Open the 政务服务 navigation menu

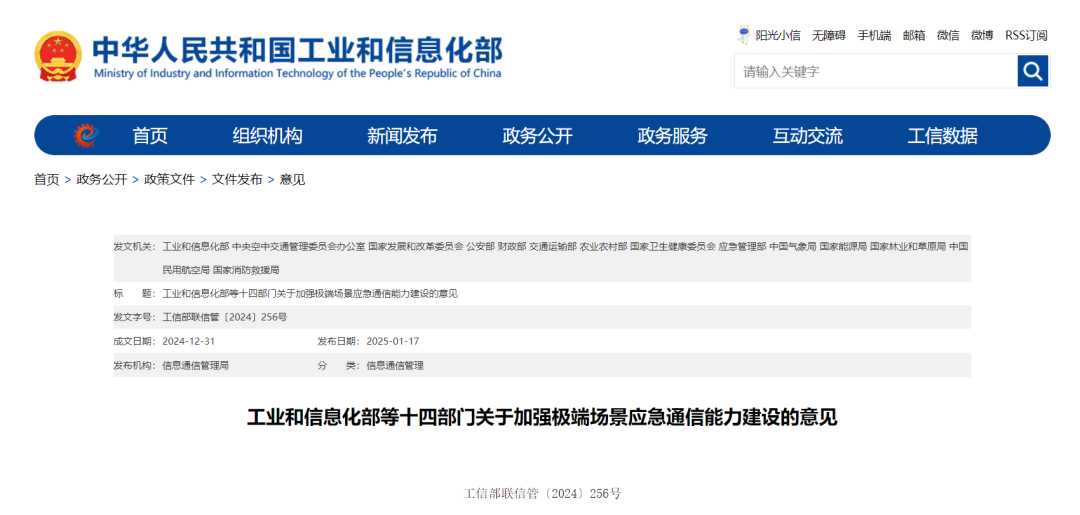672,136
